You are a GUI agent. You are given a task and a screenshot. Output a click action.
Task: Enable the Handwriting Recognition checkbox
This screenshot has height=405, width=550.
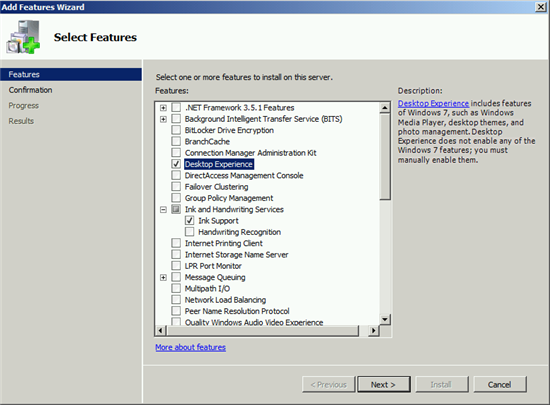[189, 232]
